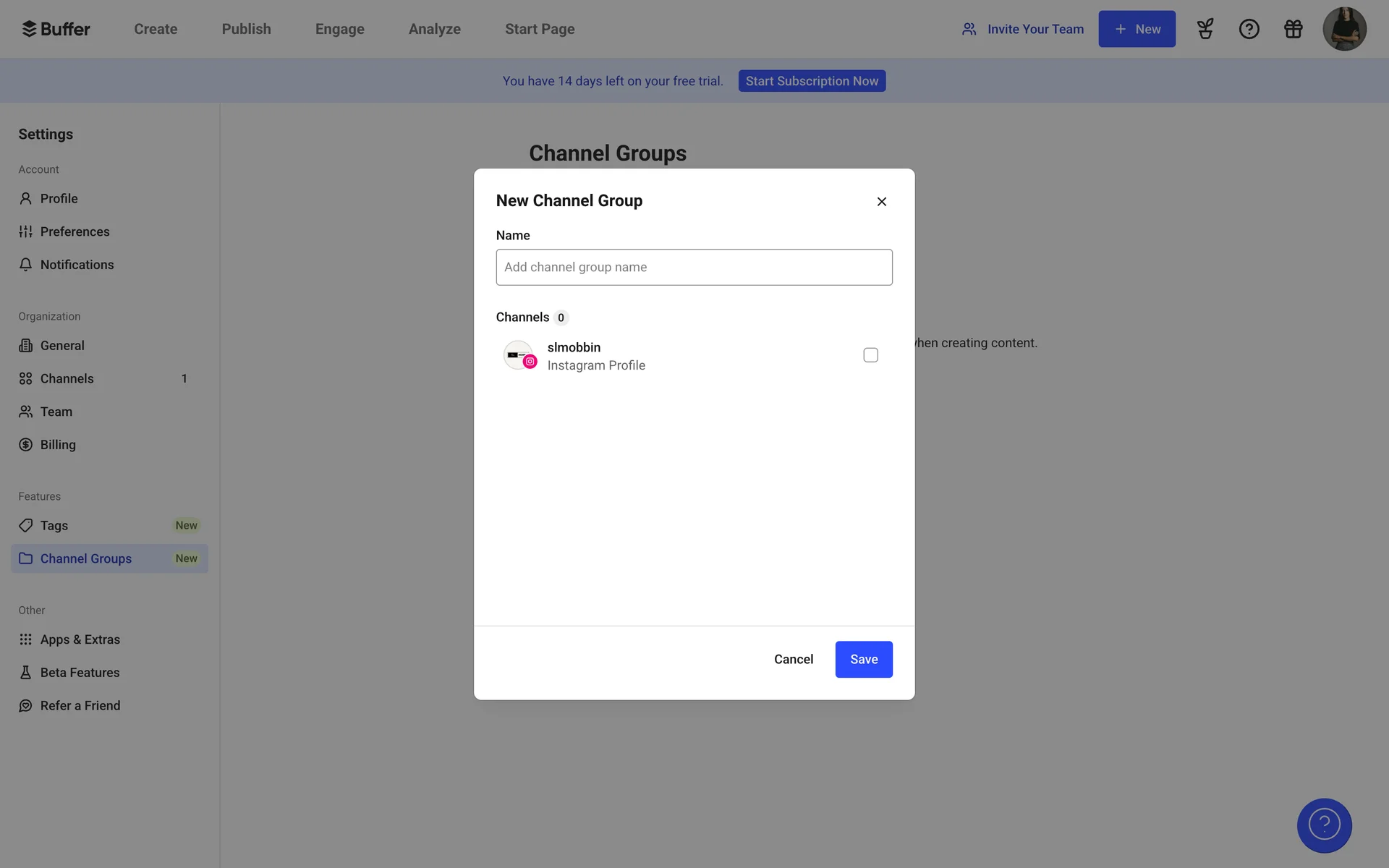Open the sprout icon in header
The image size is (1389, 868).
1205,29
